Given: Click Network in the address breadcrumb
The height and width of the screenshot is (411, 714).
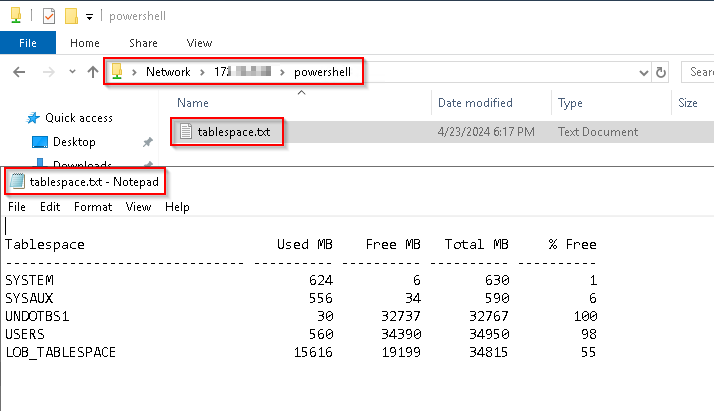Looking at the screenshot, I should (x=167, y=72).
